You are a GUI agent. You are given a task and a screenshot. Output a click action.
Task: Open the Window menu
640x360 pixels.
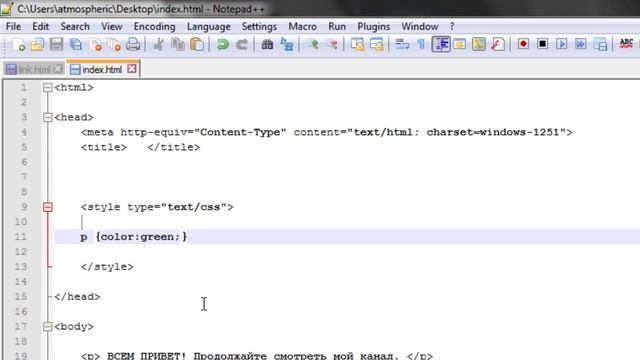420,27
